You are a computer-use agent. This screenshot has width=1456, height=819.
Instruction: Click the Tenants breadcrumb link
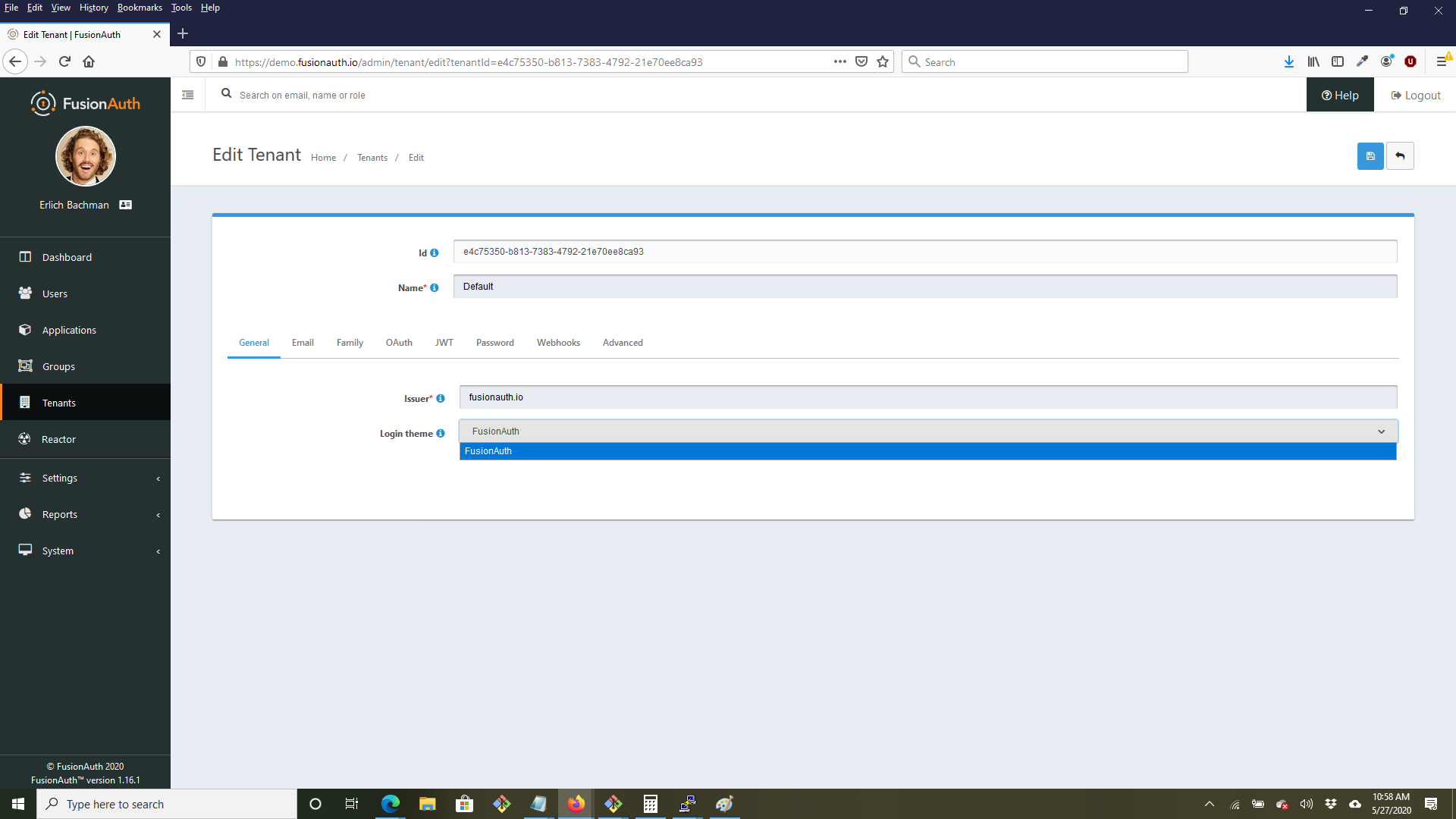tap(372, 158)
